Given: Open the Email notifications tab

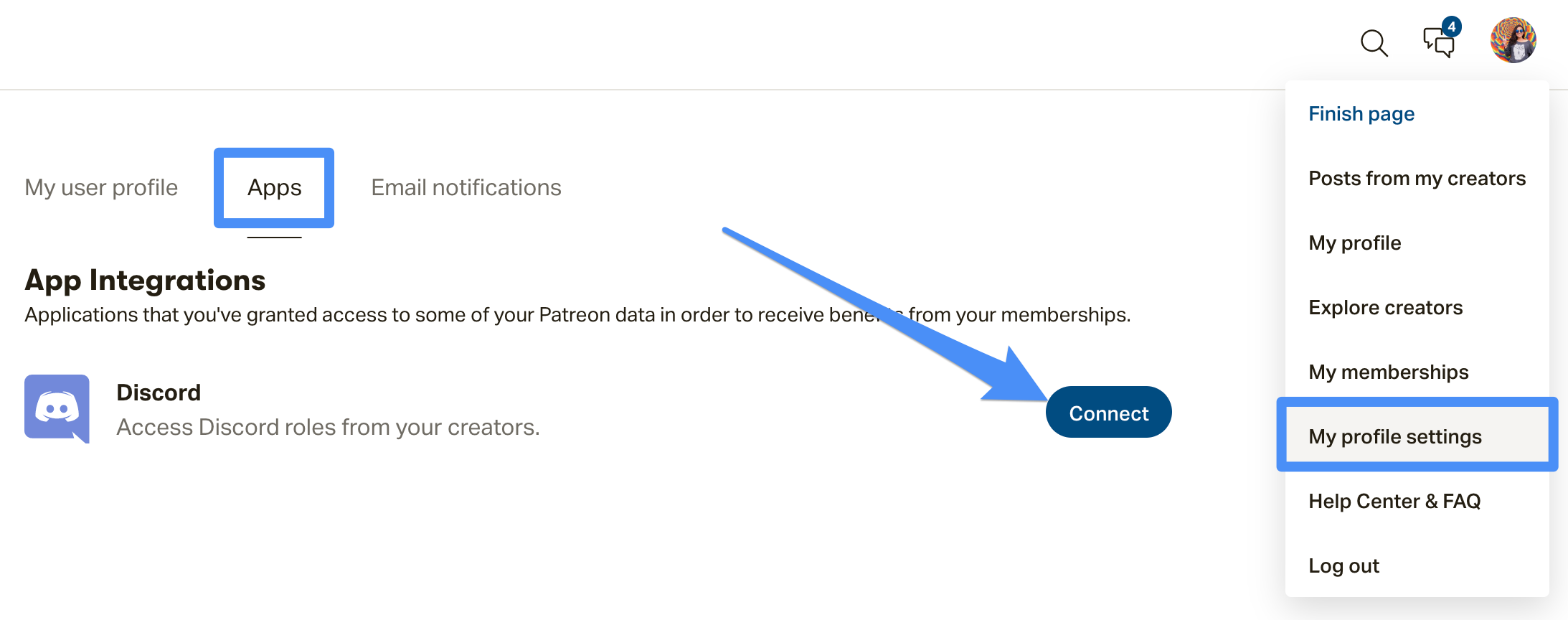Looking at the screenshot, I should pos(466,187).
